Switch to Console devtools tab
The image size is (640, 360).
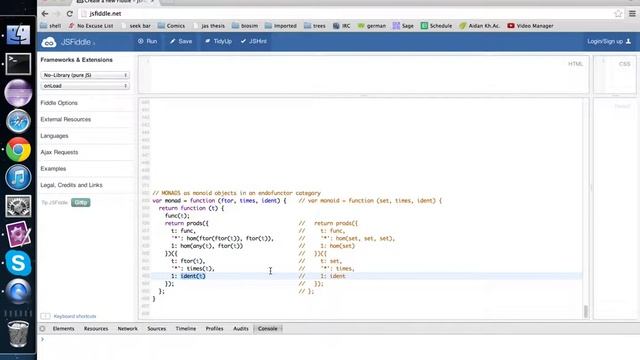(x=268, y=329)
